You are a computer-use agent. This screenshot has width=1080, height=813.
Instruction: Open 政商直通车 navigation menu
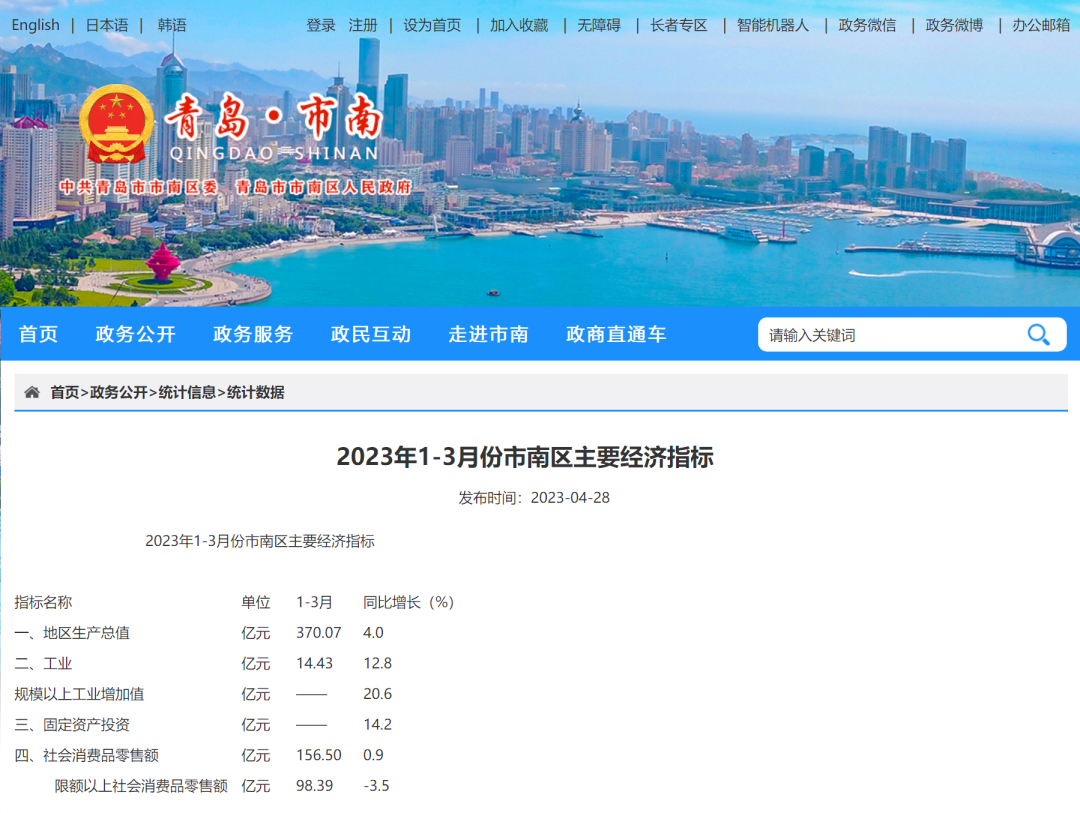(x=616, y=334)
